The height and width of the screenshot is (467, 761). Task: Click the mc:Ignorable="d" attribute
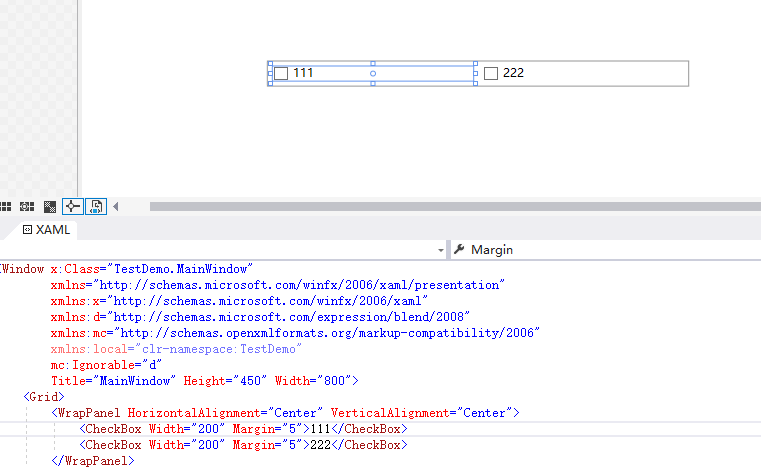click(106, 365)
